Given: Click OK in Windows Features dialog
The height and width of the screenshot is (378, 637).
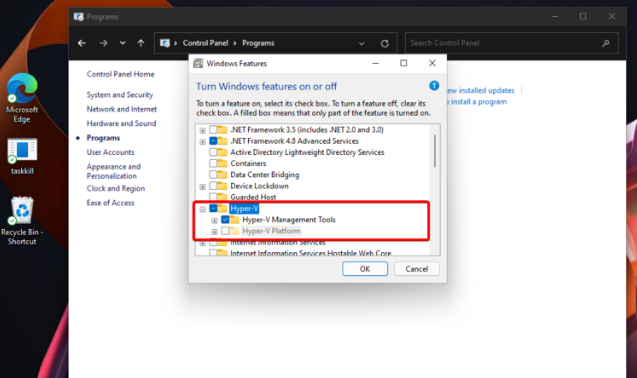Looking at the screenshot, I should [365, 269].
